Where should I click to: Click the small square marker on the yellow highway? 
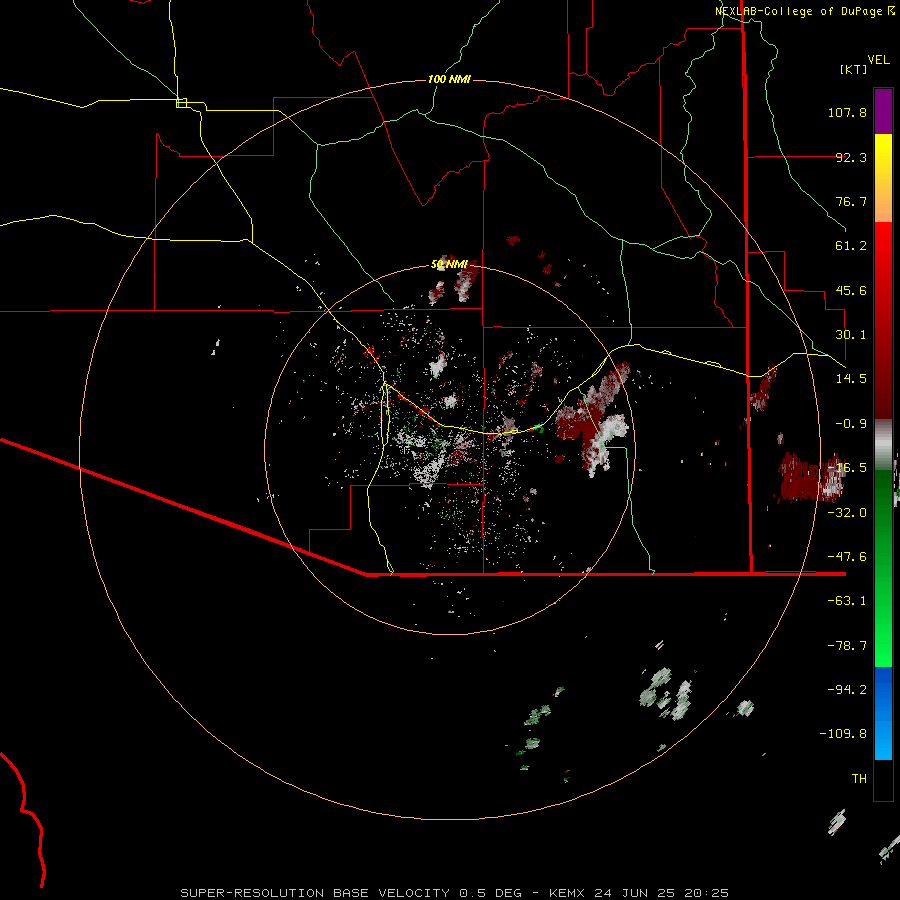pyautogui.click(x=181, y=103)
